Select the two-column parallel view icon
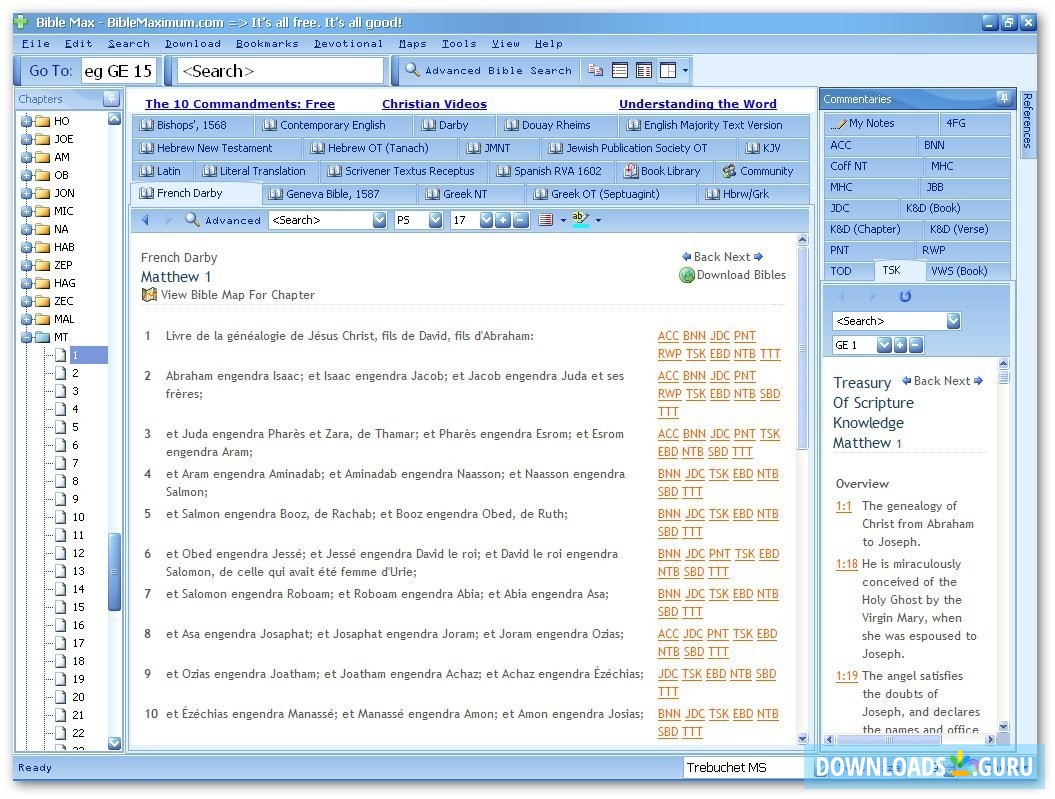 click(x=644, y=71)
